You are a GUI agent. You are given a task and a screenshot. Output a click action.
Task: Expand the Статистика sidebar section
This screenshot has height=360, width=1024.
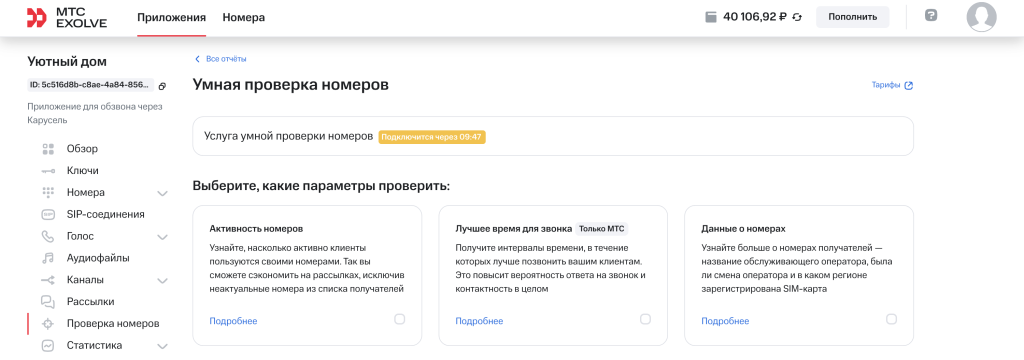163,347
